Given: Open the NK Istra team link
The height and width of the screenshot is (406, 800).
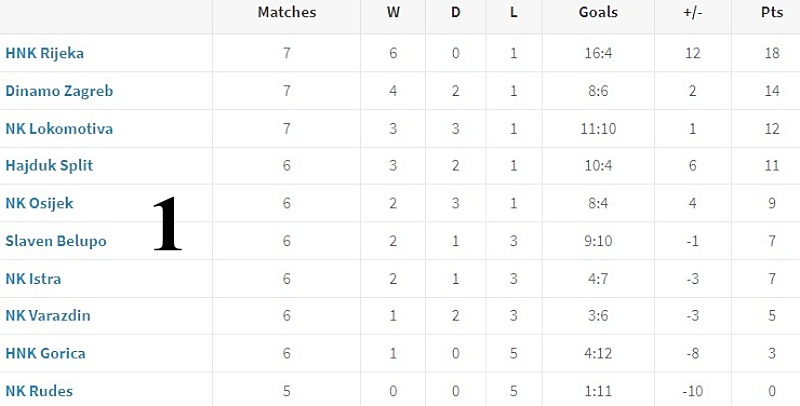Looking at the screenshot, I should tap(33, 278).
